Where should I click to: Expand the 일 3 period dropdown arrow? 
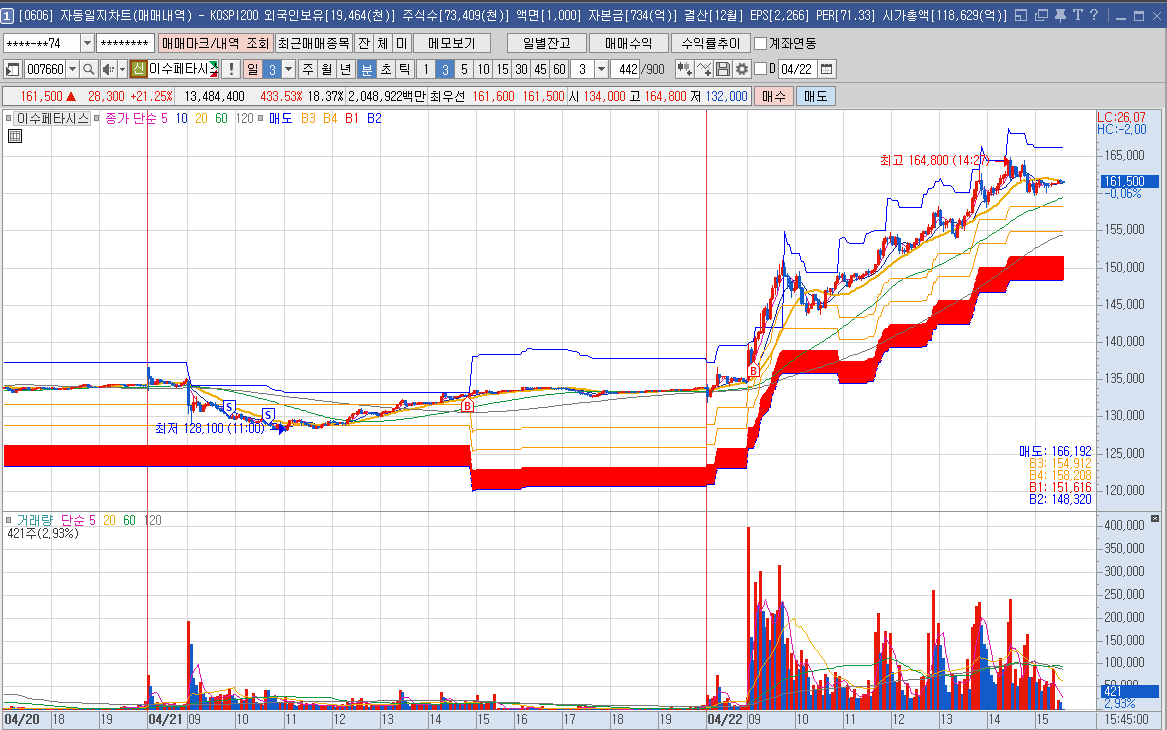[x=289, y=69]
